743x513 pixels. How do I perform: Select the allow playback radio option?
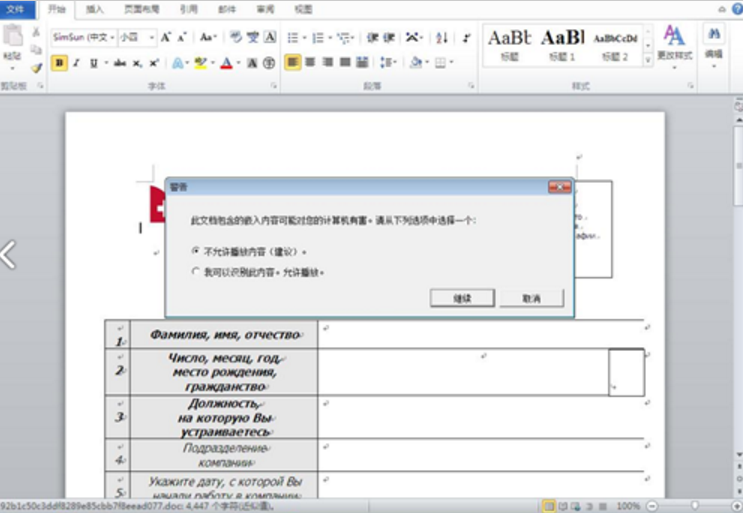pyautogui.click(x=196, y=271)
